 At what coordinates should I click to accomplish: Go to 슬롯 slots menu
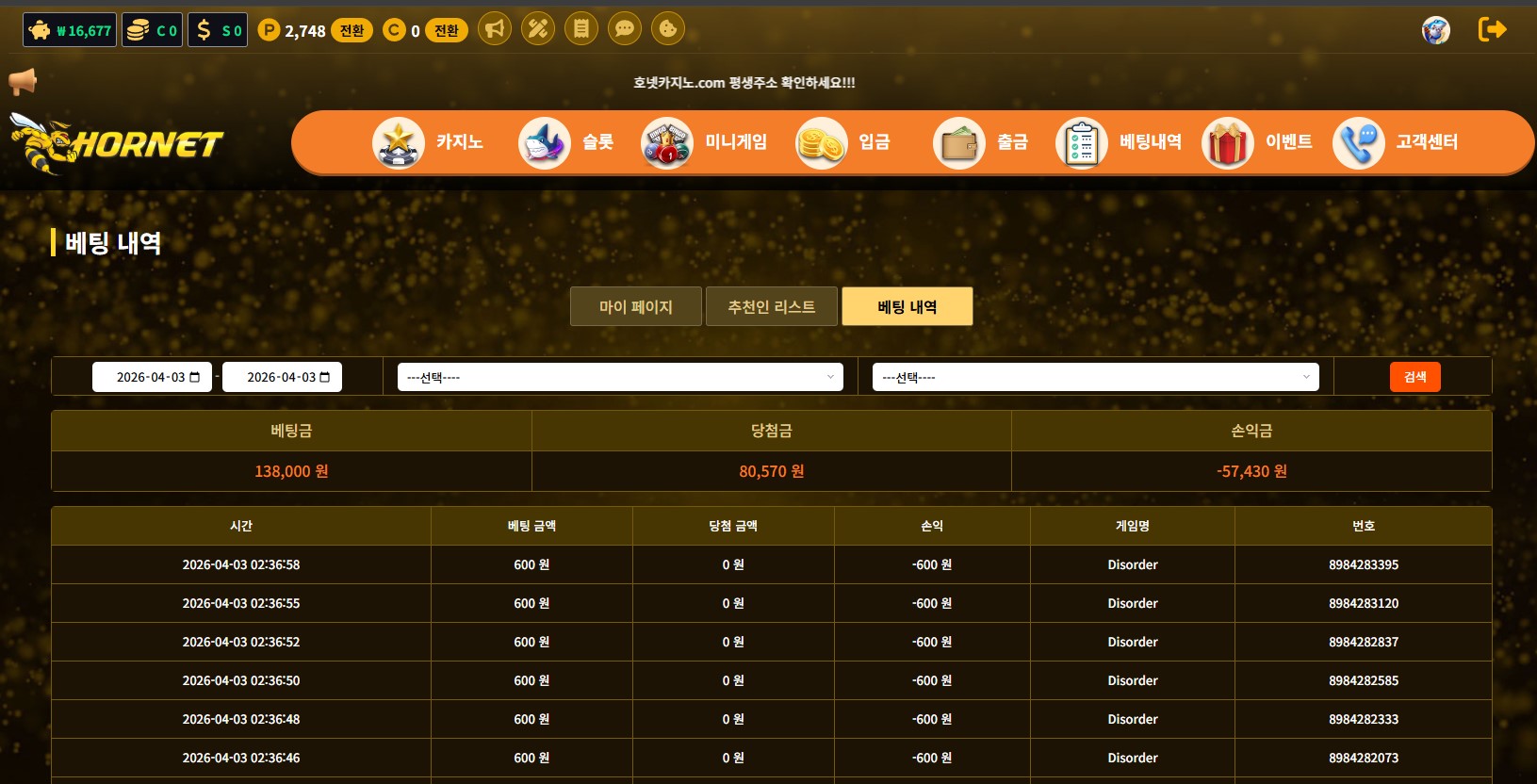[x=566, y=142]
